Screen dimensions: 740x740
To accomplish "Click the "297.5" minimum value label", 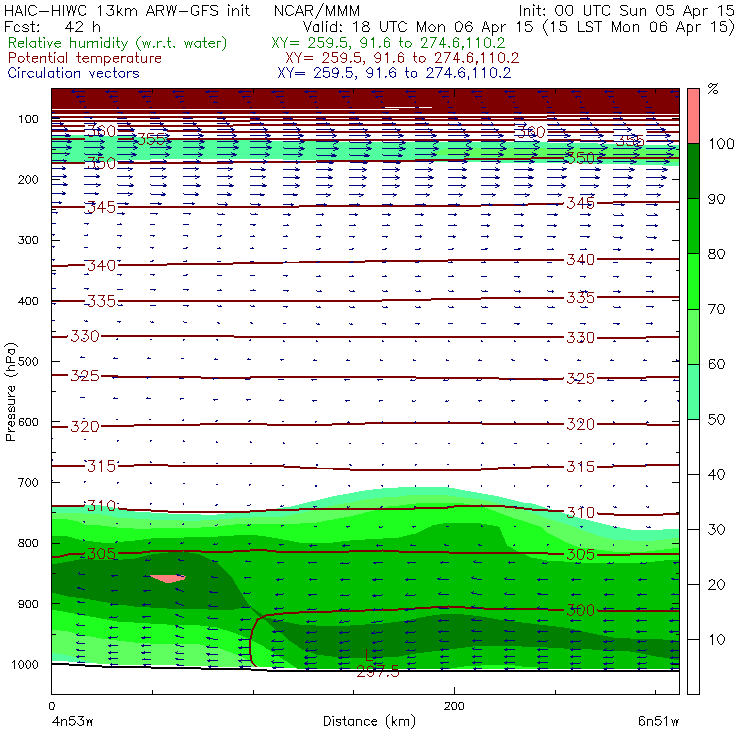I will (378, 671).
